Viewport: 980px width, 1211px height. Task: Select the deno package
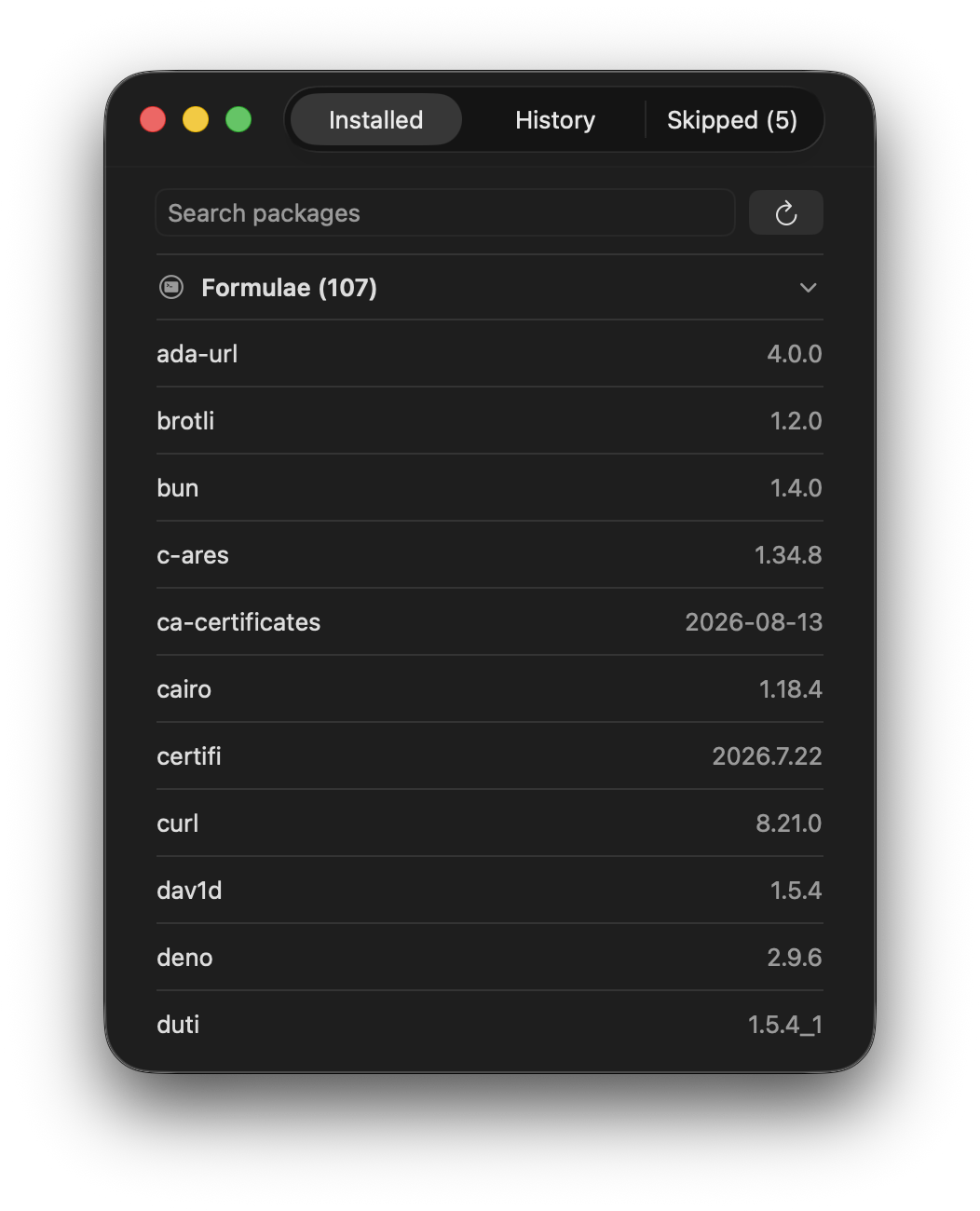(490, 958)
